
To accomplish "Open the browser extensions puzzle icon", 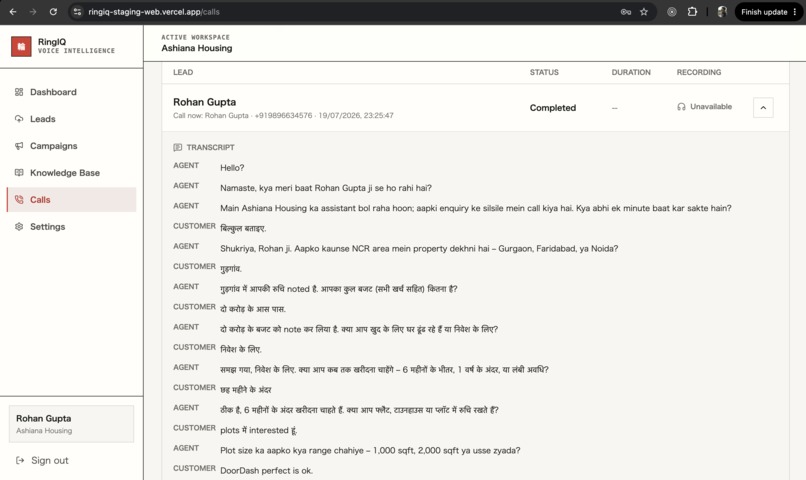I will pyautogui.click(x=692, y=11).
